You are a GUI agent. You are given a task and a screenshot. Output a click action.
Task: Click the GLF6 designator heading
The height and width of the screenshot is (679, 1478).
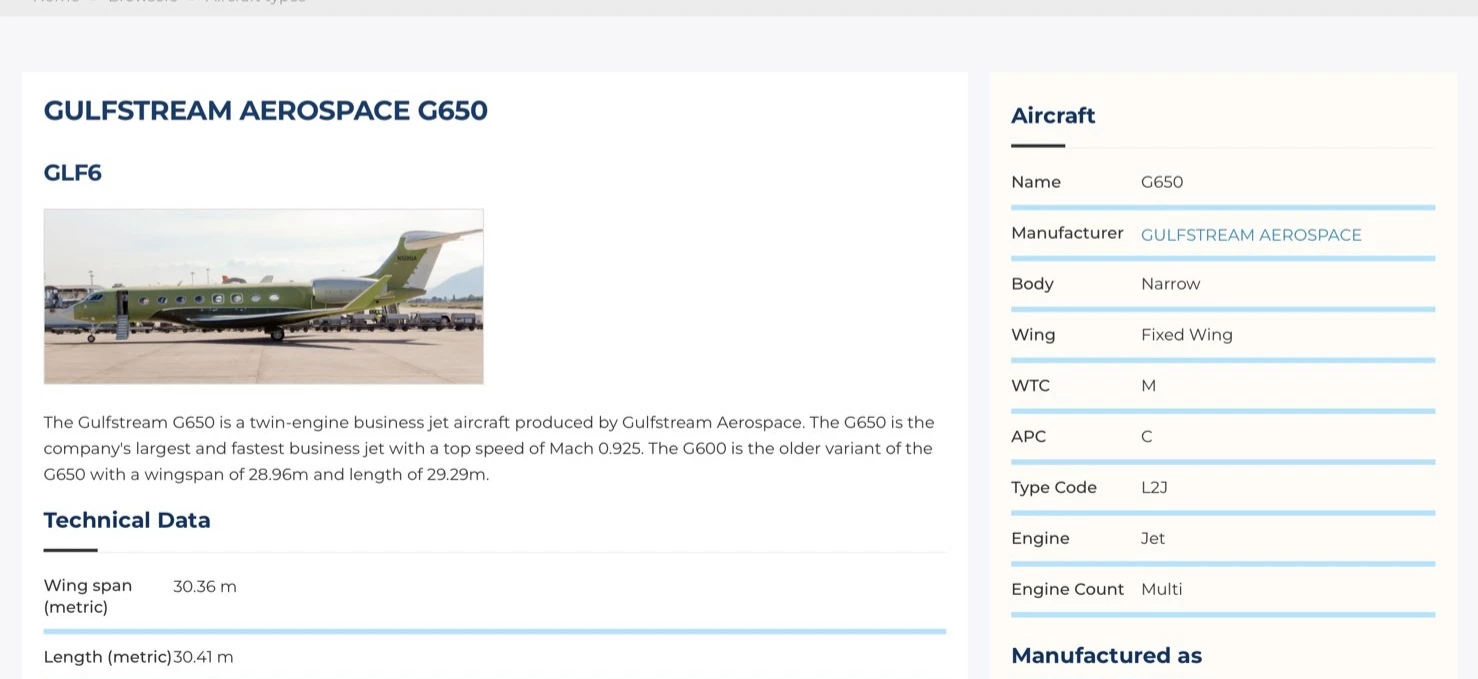click(x=73, y=173)
